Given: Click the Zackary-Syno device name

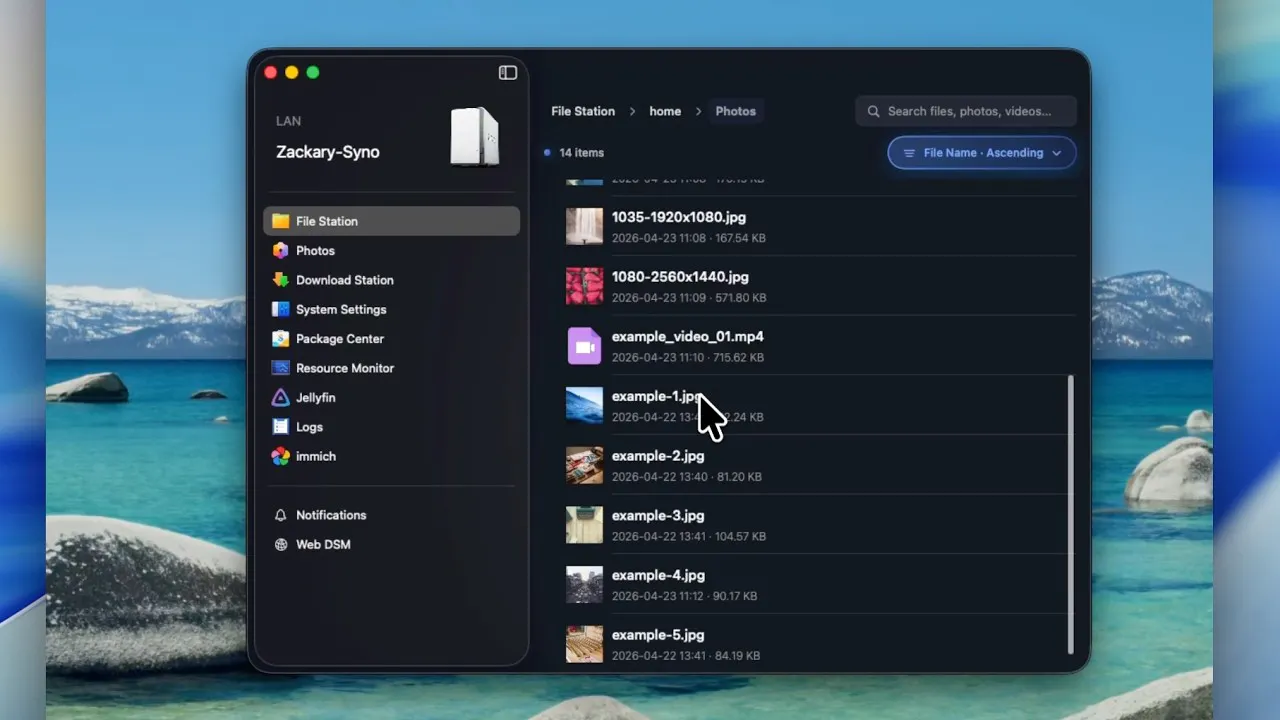Looking at the screenshot, I should 328,152.
